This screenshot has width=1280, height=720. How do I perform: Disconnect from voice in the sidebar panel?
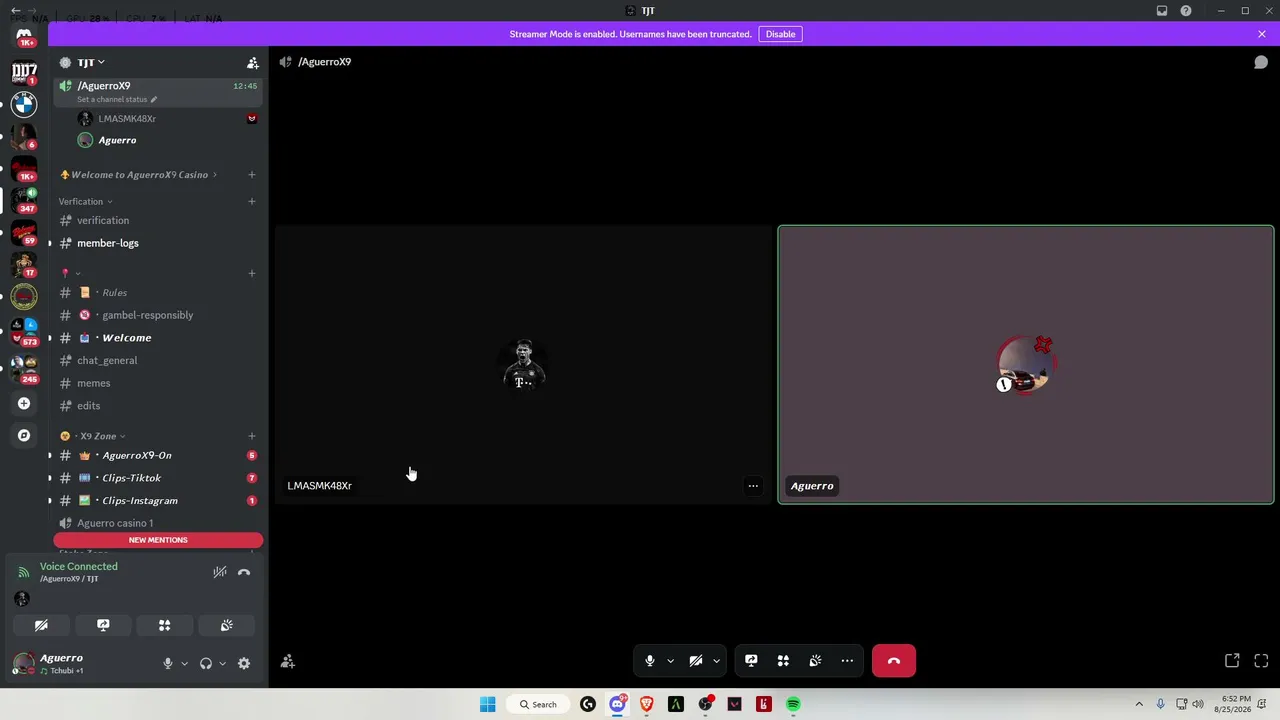point(244,572)
